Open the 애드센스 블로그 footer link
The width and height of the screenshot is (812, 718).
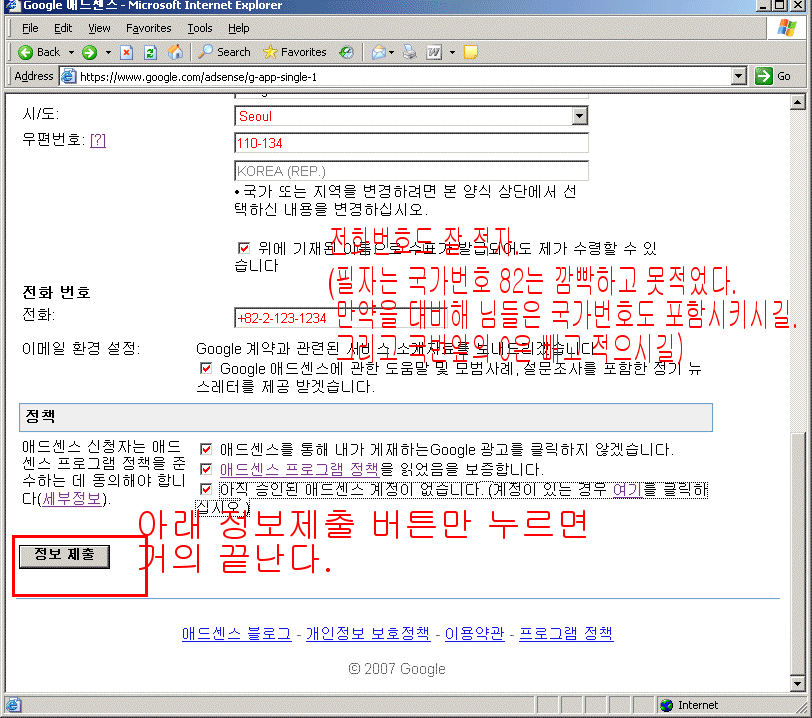(x=237, y=634)
